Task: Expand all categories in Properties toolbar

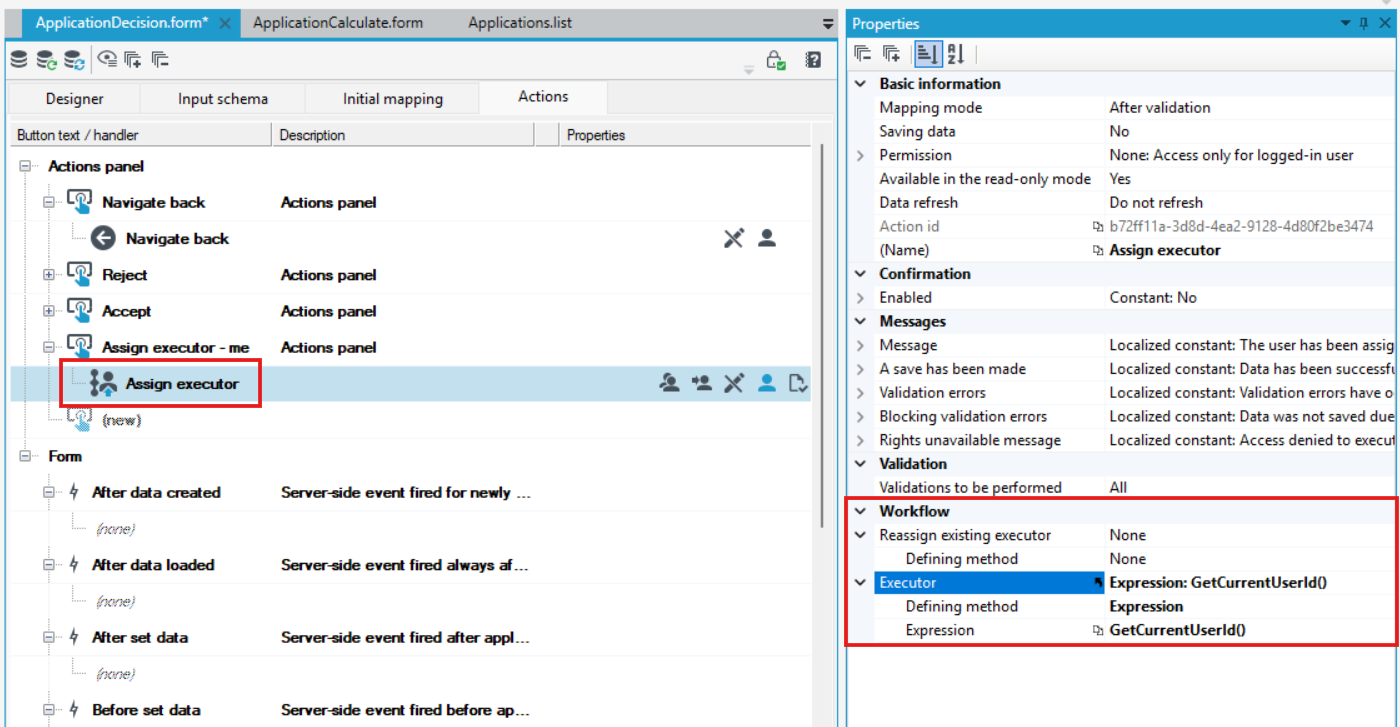Action: 892,54
